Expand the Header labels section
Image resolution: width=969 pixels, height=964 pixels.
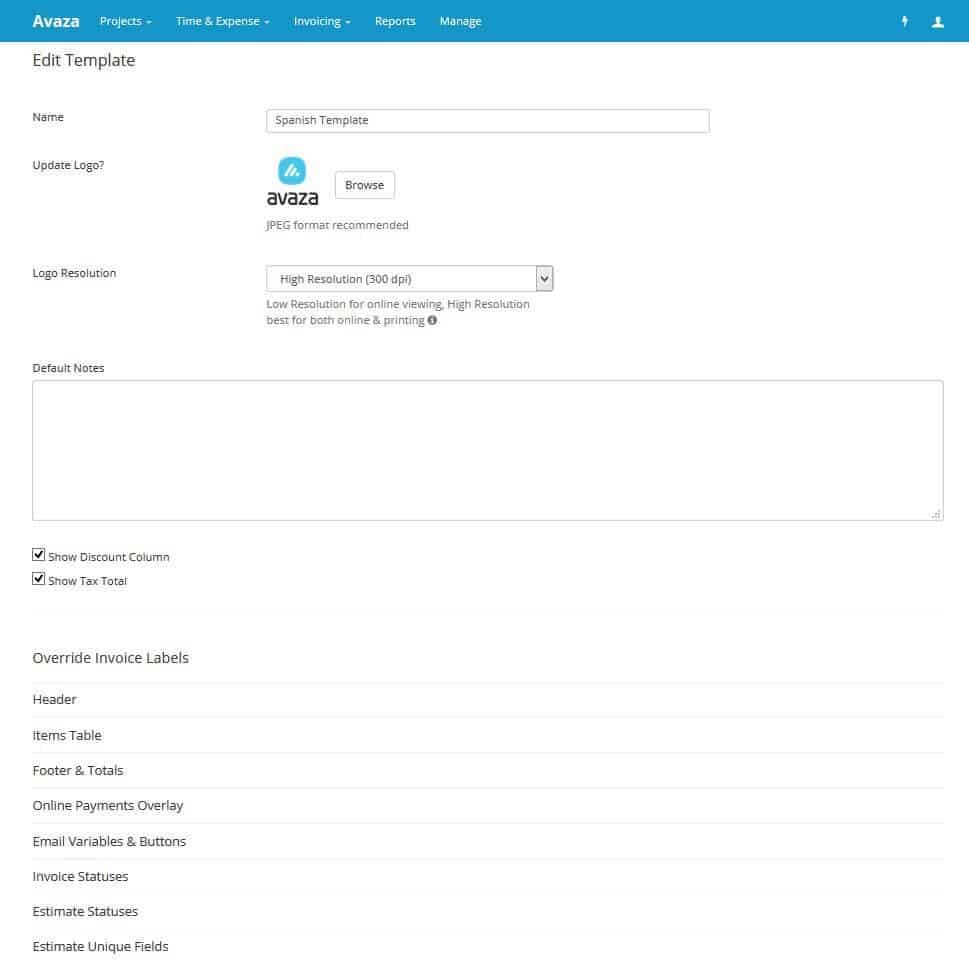pos(55,699)
